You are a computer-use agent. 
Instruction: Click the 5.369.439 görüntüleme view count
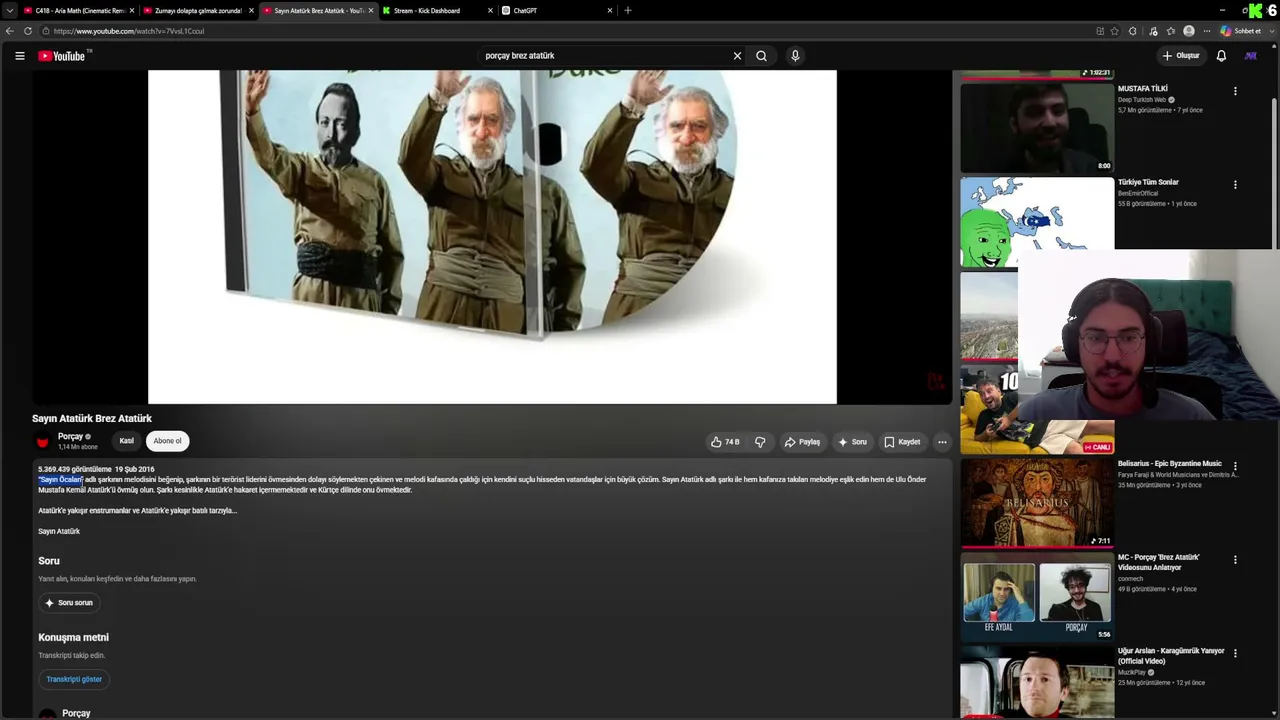75,469
